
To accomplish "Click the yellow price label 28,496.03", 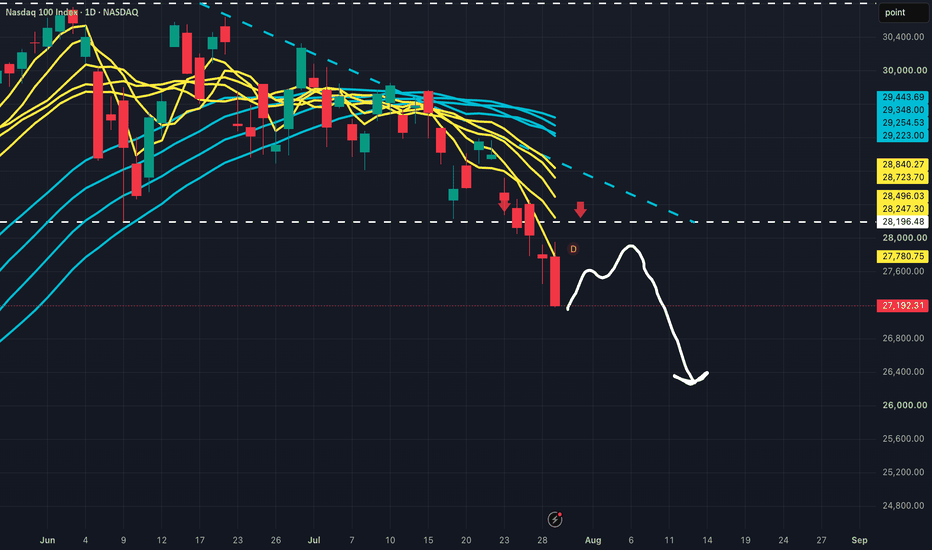I will (902, 196).
